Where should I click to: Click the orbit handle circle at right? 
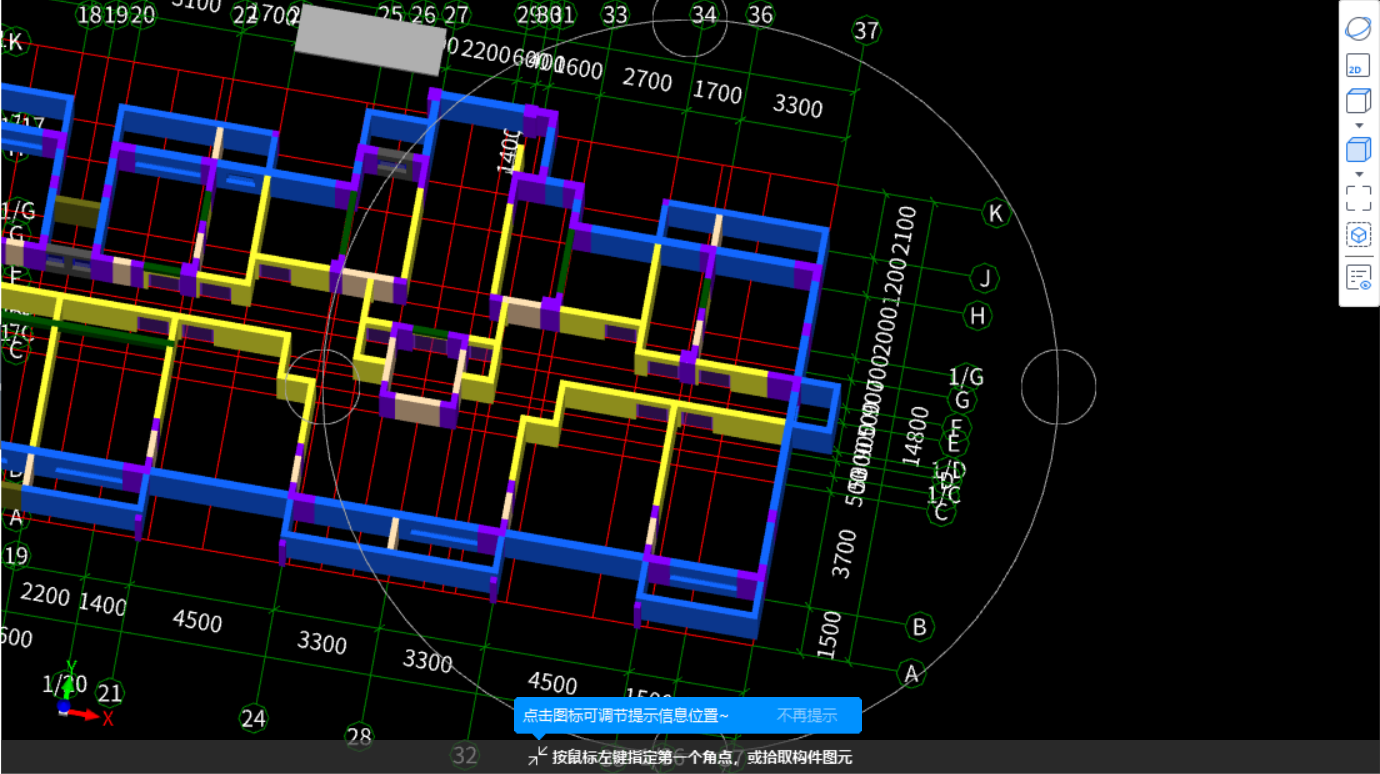1059,387
